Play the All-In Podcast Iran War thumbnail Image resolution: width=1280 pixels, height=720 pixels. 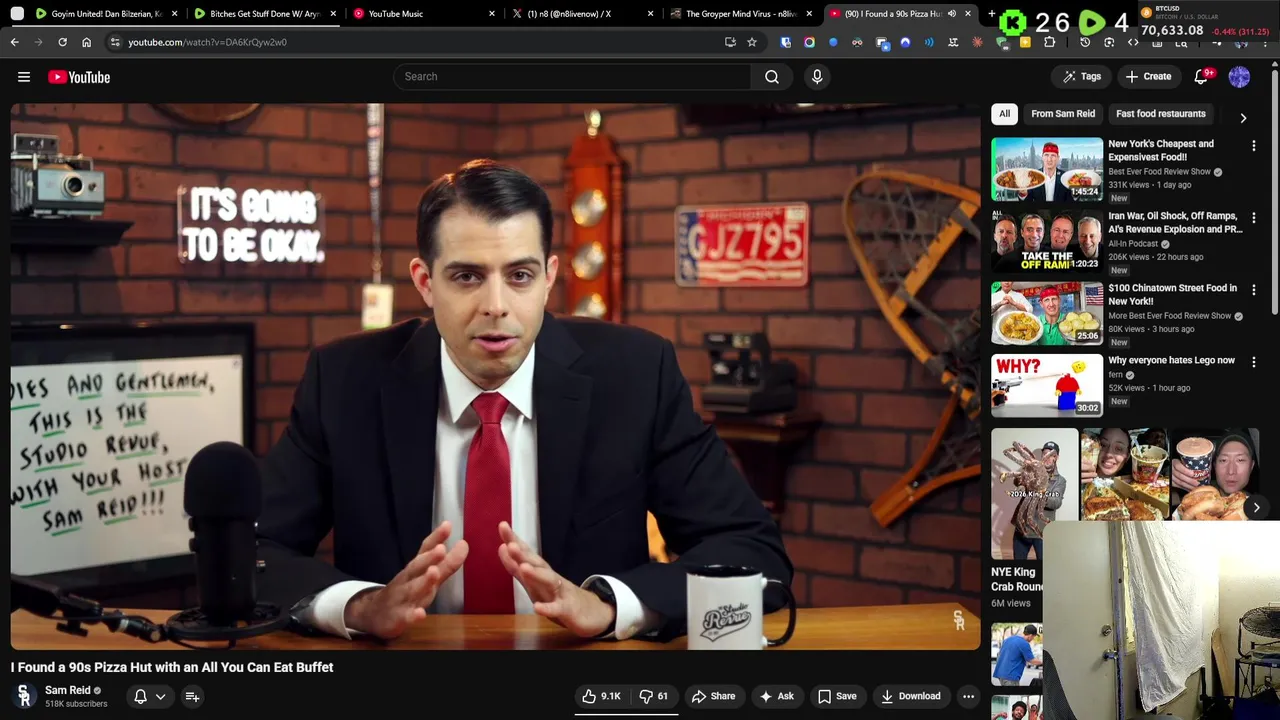[x=1047, y=241]
